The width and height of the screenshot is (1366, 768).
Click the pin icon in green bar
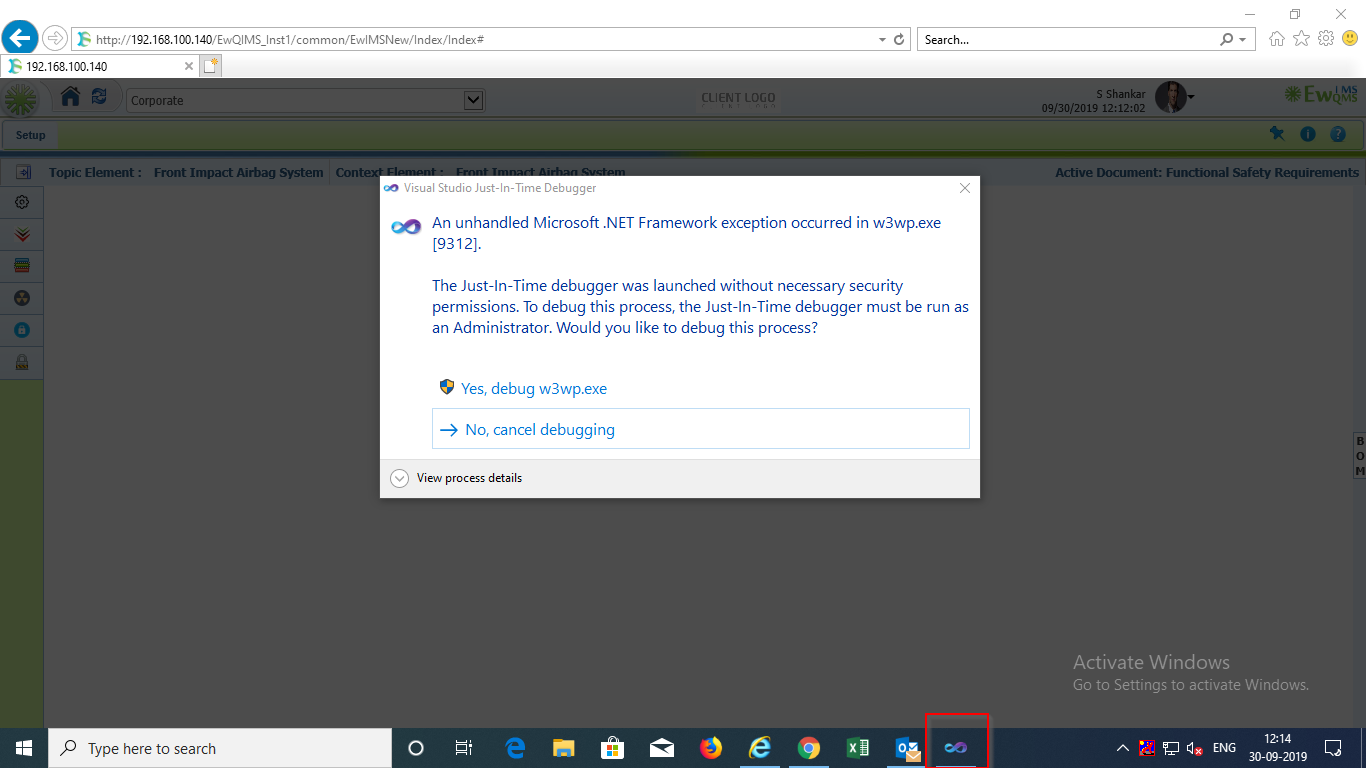pos(1276,134)
